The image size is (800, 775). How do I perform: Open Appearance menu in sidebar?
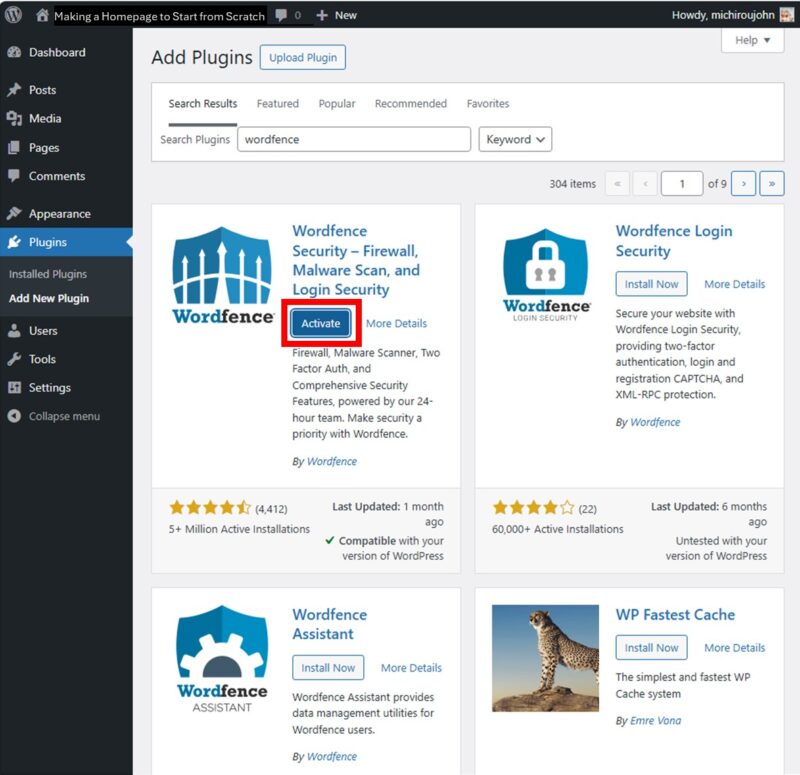59,213
